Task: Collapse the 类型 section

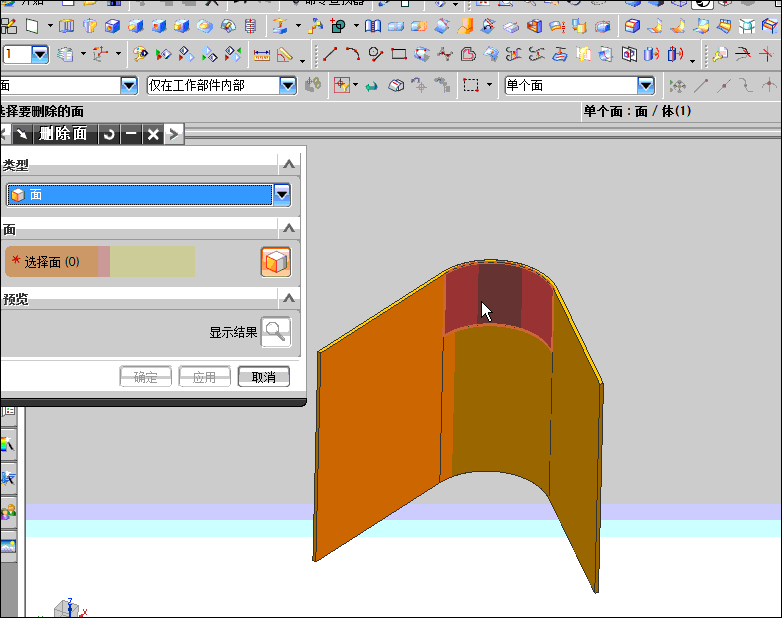Action: (289, 164)
